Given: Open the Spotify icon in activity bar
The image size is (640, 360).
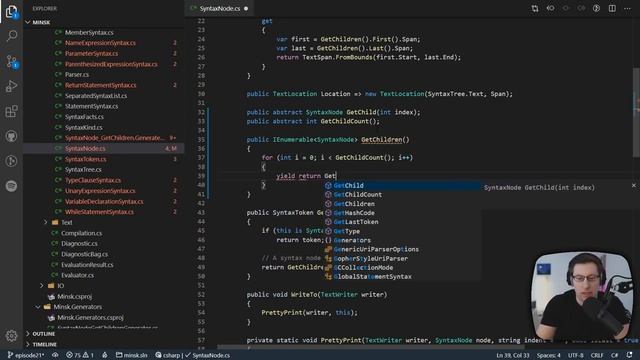Looking at the screenshot, I should click(11, 186).
